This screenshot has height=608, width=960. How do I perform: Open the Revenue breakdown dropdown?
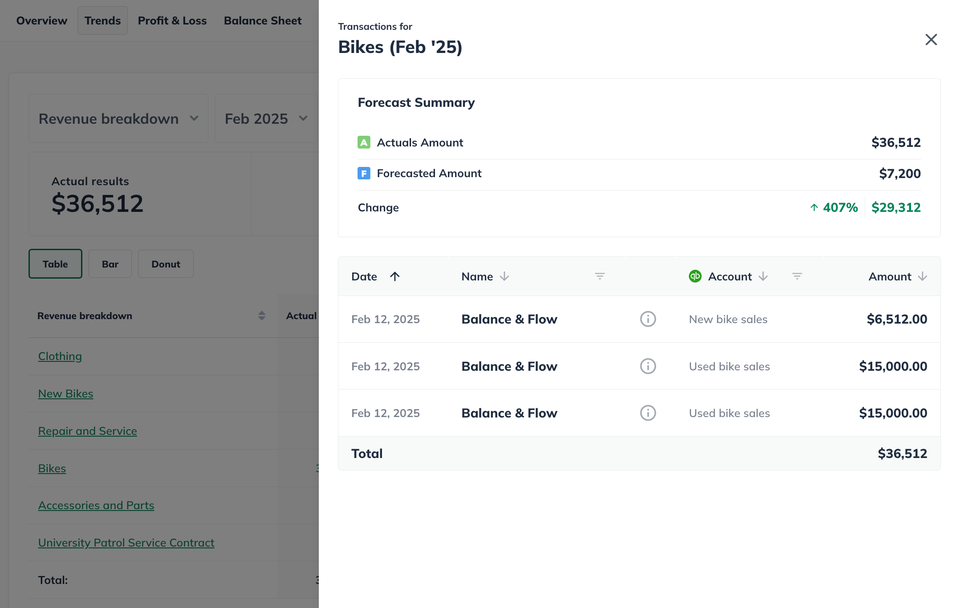(118, 119)
